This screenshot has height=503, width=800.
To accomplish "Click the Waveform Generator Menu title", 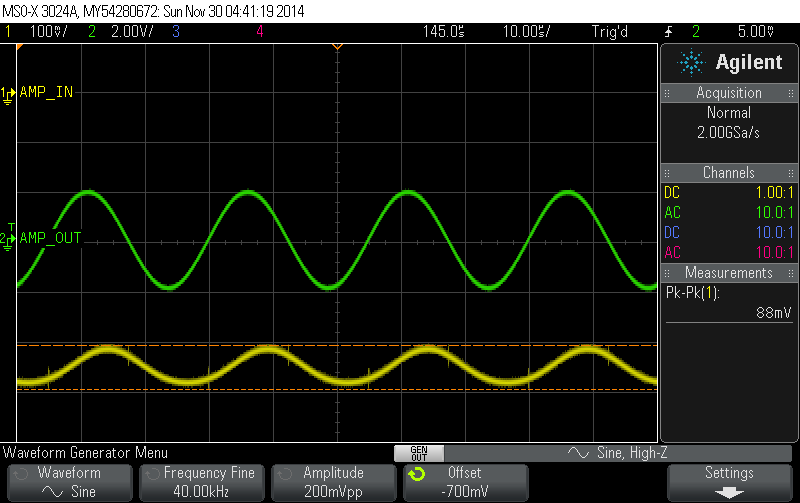I will 85,452.
